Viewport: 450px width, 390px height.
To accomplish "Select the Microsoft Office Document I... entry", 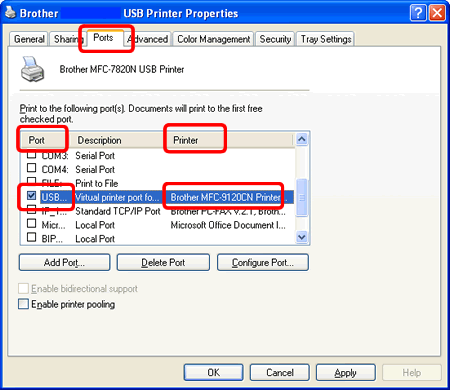I will pos(228,225).
